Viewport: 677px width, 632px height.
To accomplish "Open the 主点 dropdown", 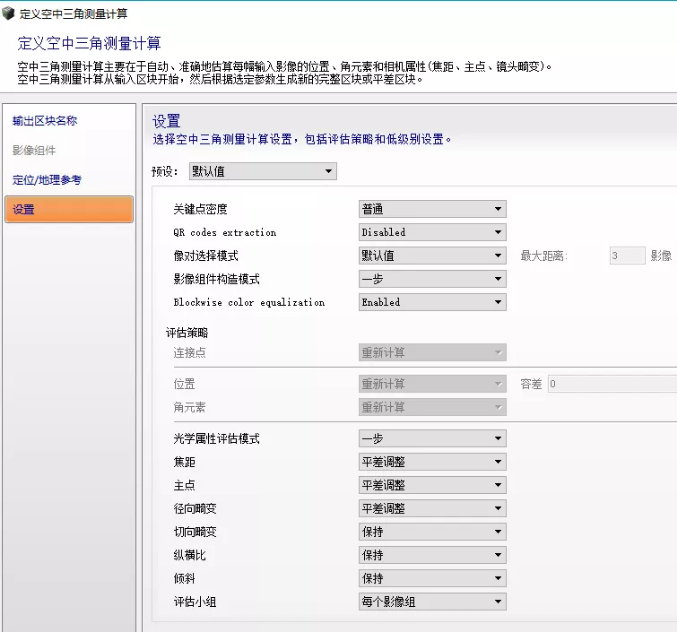I will 432,485.
